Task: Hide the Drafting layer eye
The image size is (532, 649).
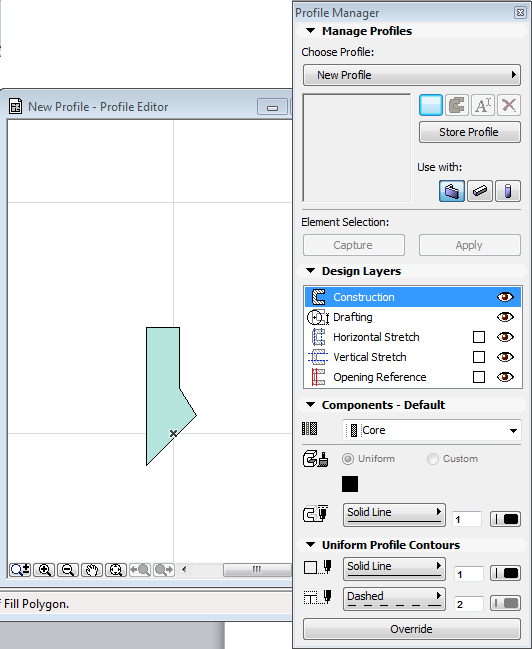Action: [x=505, y=317]
